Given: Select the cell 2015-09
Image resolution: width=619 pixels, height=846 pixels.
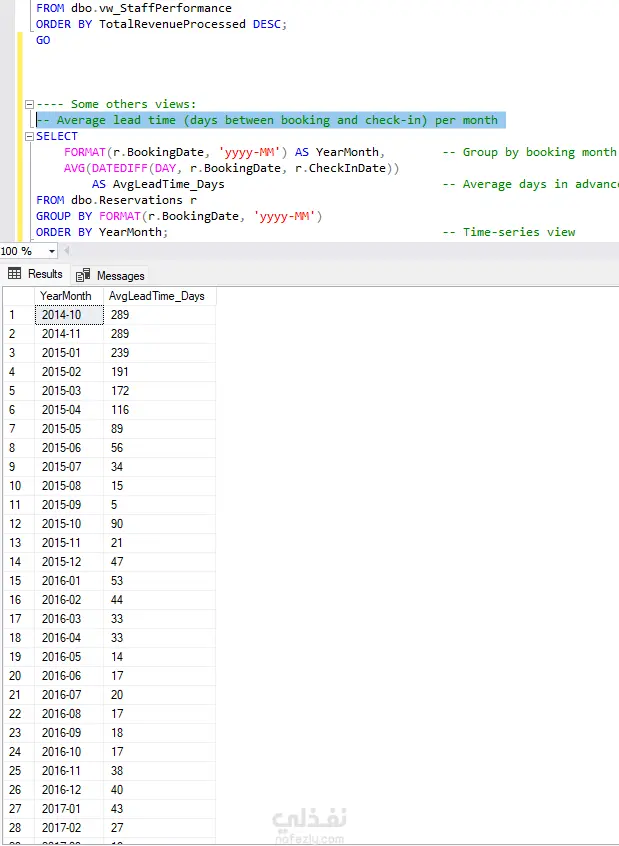Looking at the screenshot, I should pyautogui.click(x=69, y=505).
